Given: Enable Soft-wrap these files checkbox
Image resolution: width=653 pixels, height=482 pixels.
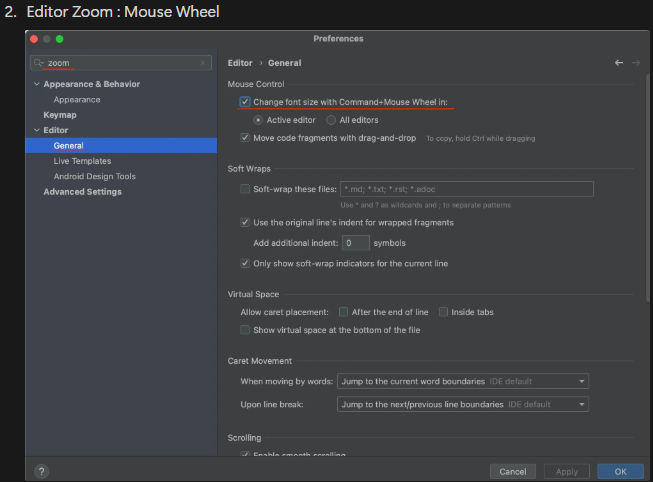Looking at the screenshot, I should pos(245,188).
